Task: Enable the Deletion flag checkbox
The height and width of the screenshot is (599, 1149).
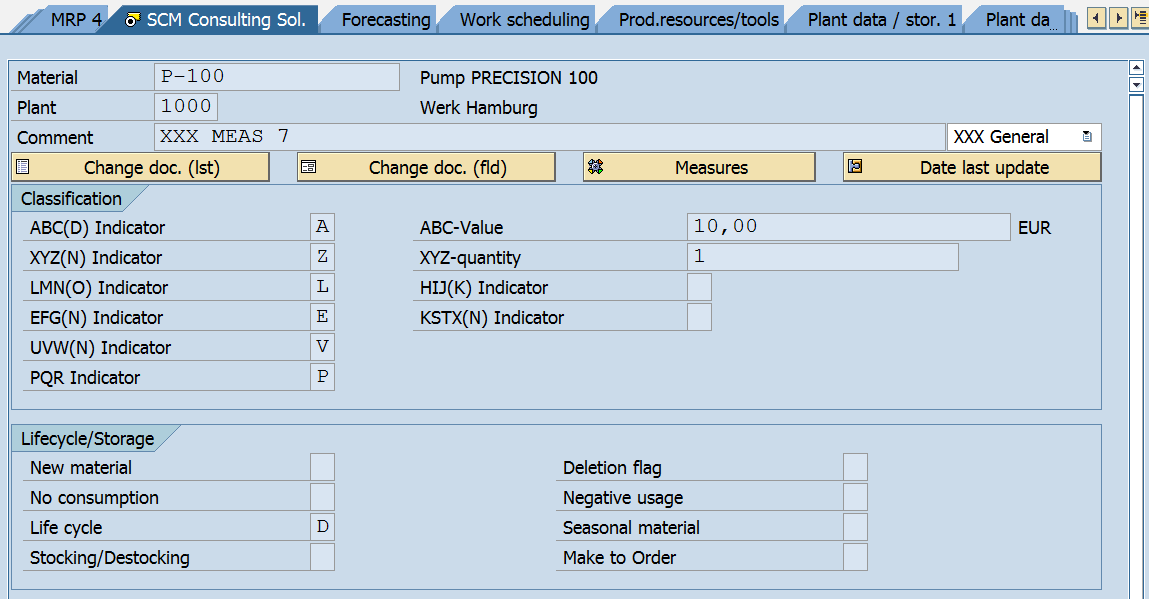Action: tap(855, 467)
